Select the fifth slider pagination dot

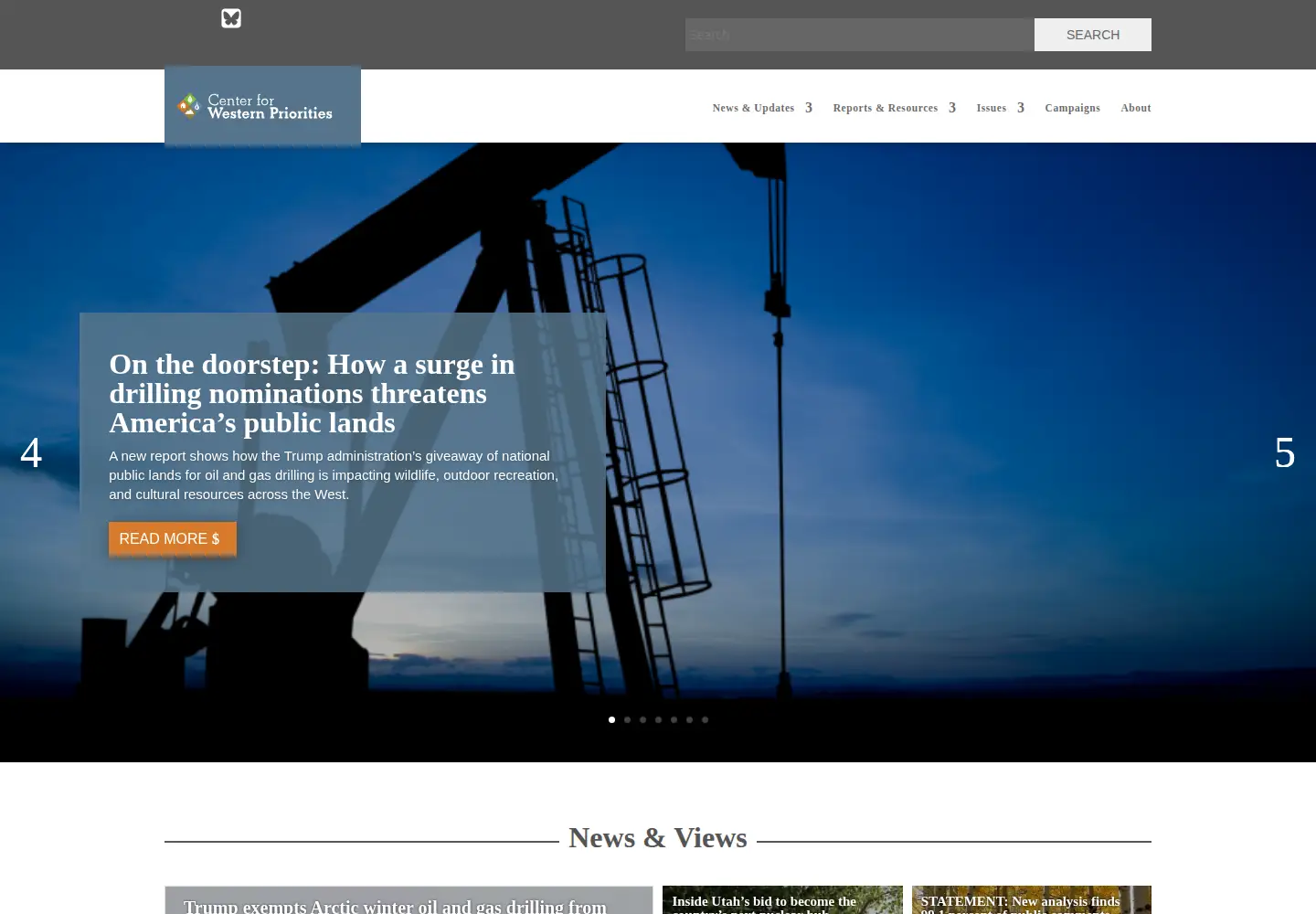674,719
